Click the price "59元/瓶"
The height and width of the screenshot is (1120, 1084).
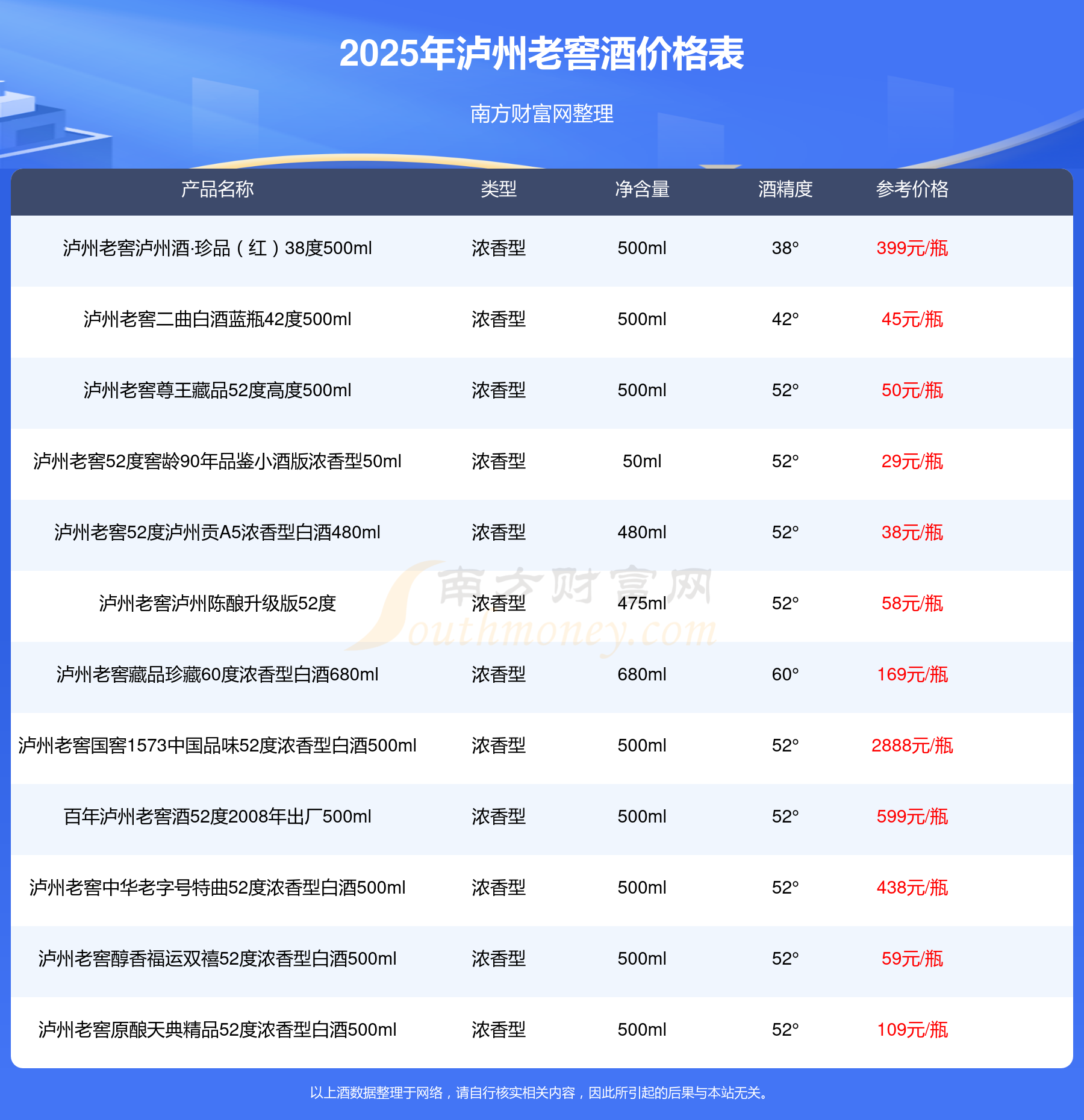(x=912, y=959)
